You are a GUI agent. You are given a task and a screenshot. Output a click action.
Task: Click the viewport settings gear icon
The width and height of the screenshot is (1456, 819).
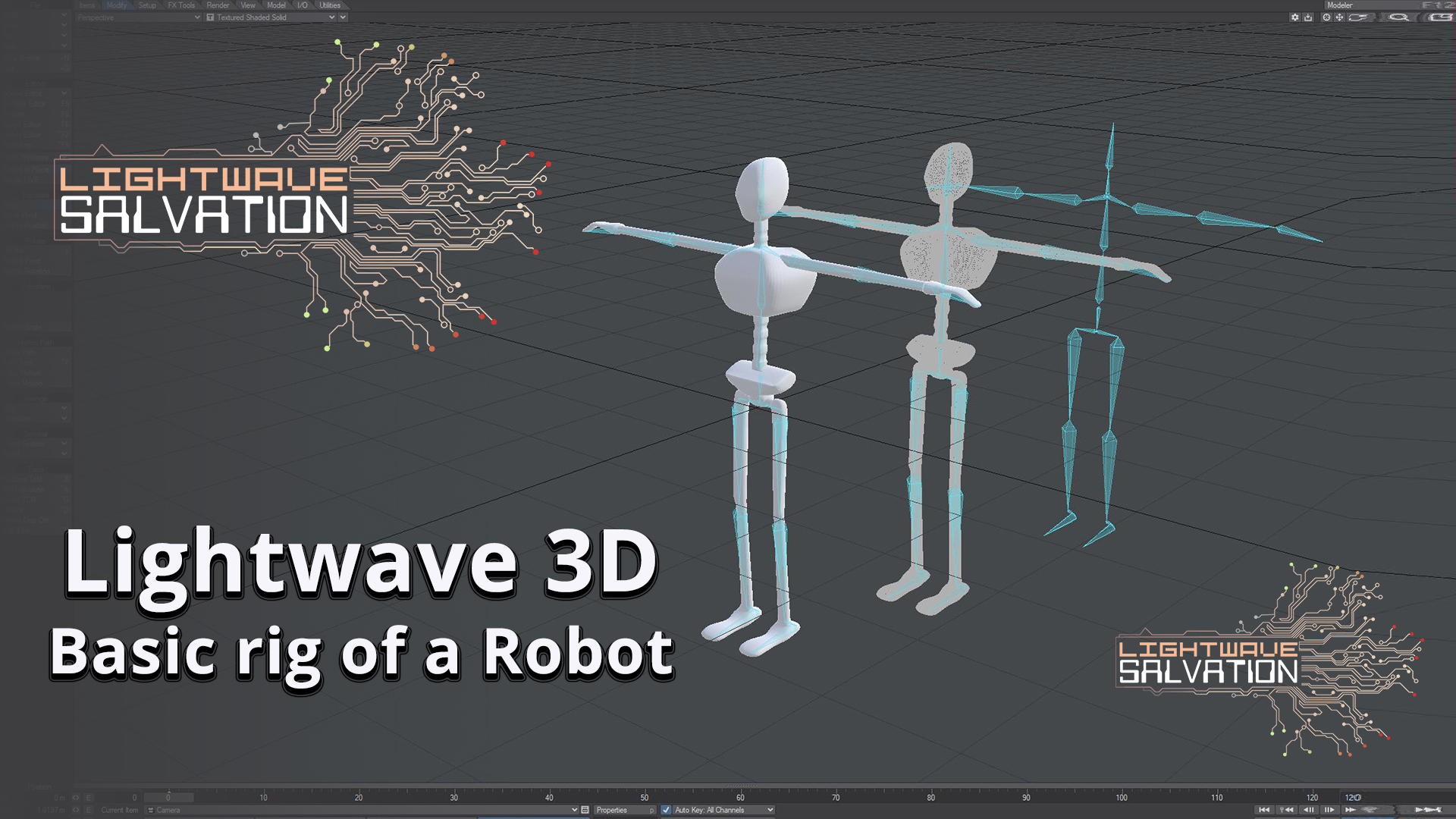pos(1294,17)
